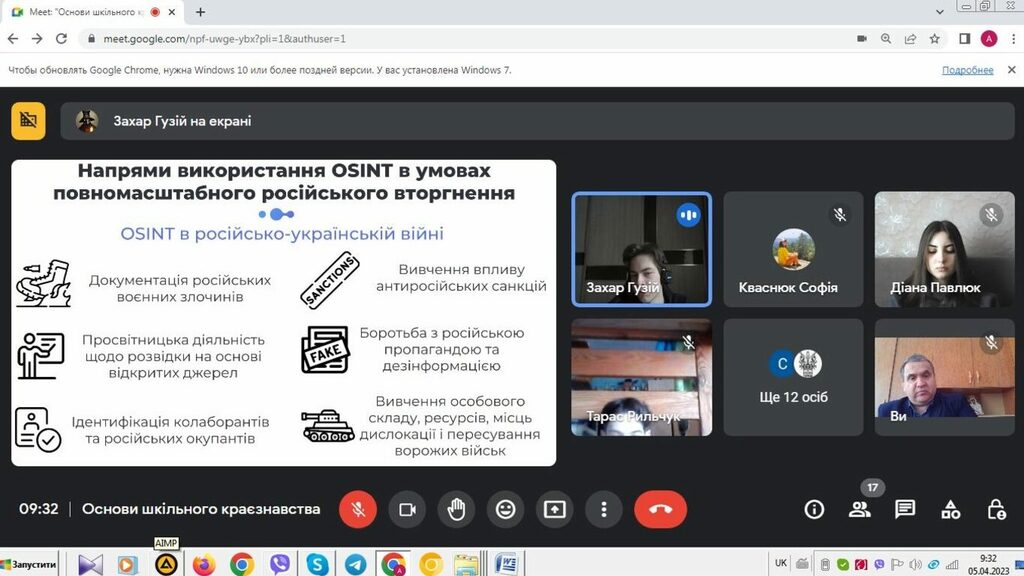Open a new browser tab
The width and height of the screenshot is (1024, 576).
click(x=201, y=12)
